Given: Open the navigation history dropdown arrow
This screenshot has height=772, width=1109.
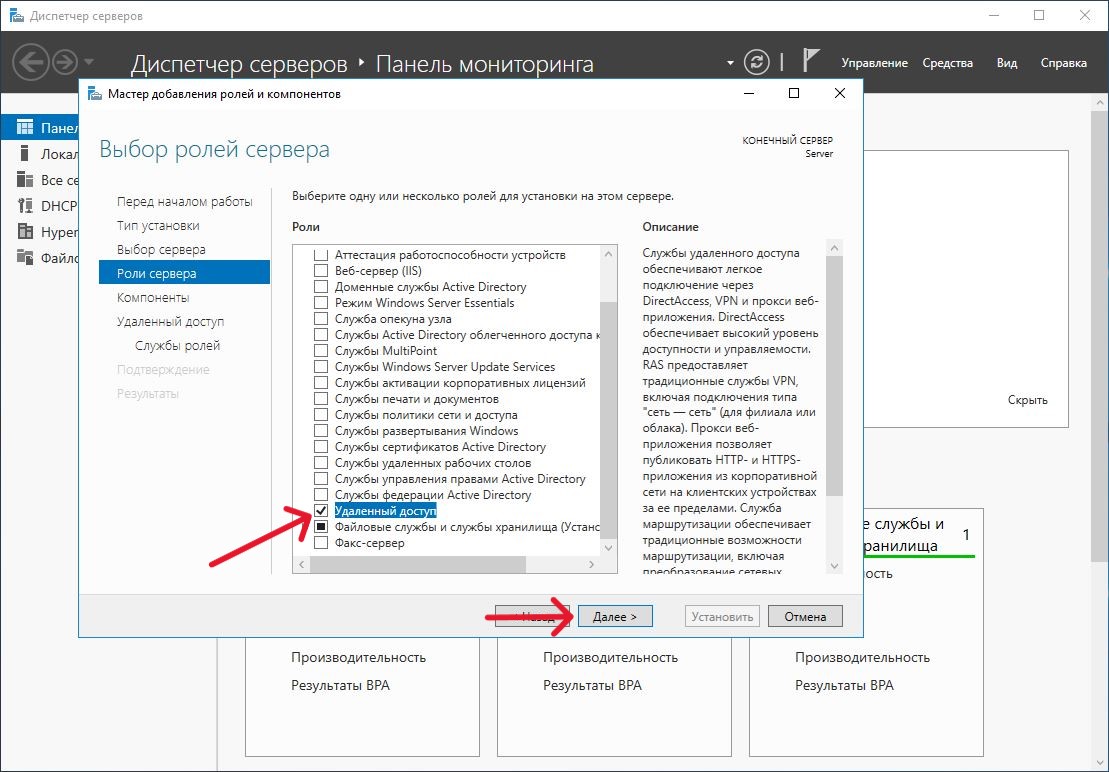Looking at the screenshot, I should 90,62.
